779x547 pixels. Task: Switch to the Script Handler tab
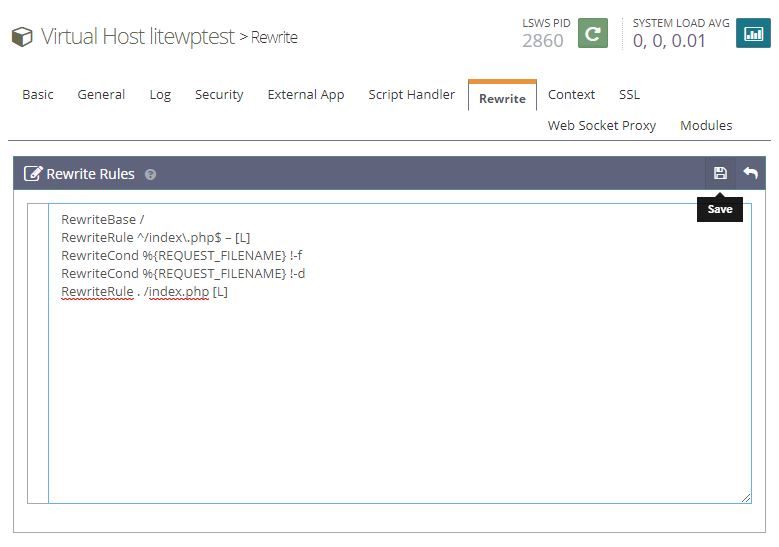411,94
